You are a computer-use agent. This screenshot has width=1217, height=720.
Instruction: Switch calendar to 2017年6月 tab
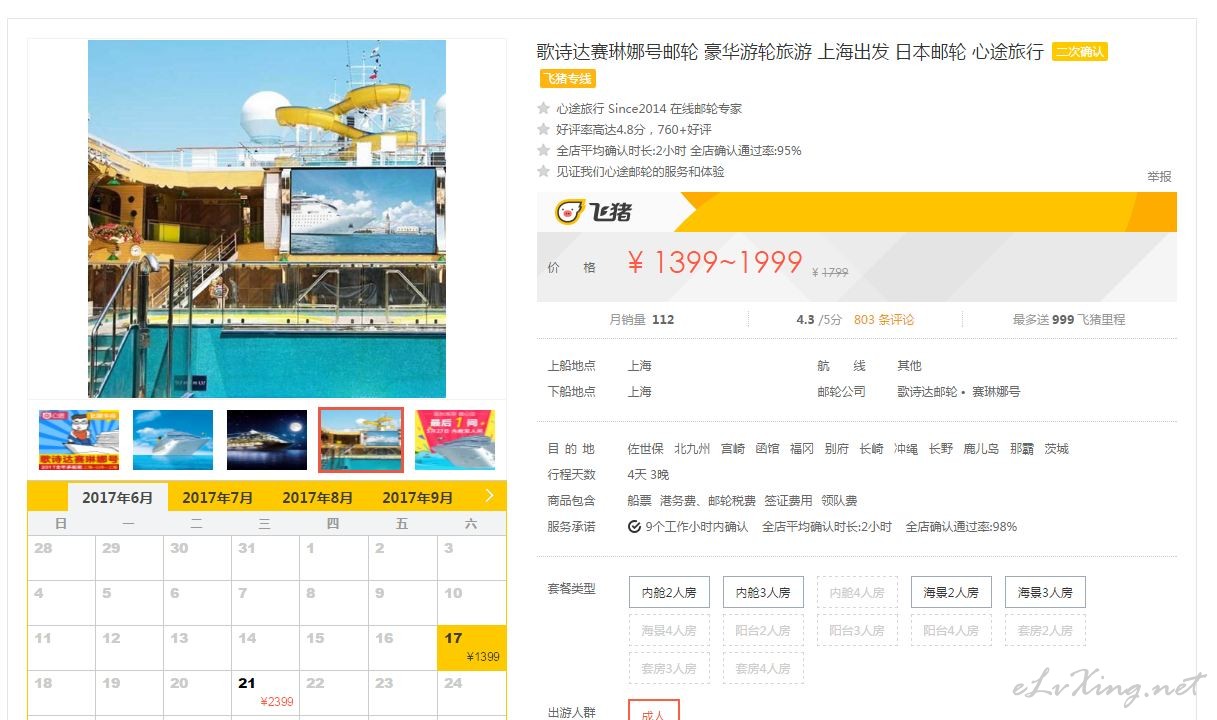118,498
